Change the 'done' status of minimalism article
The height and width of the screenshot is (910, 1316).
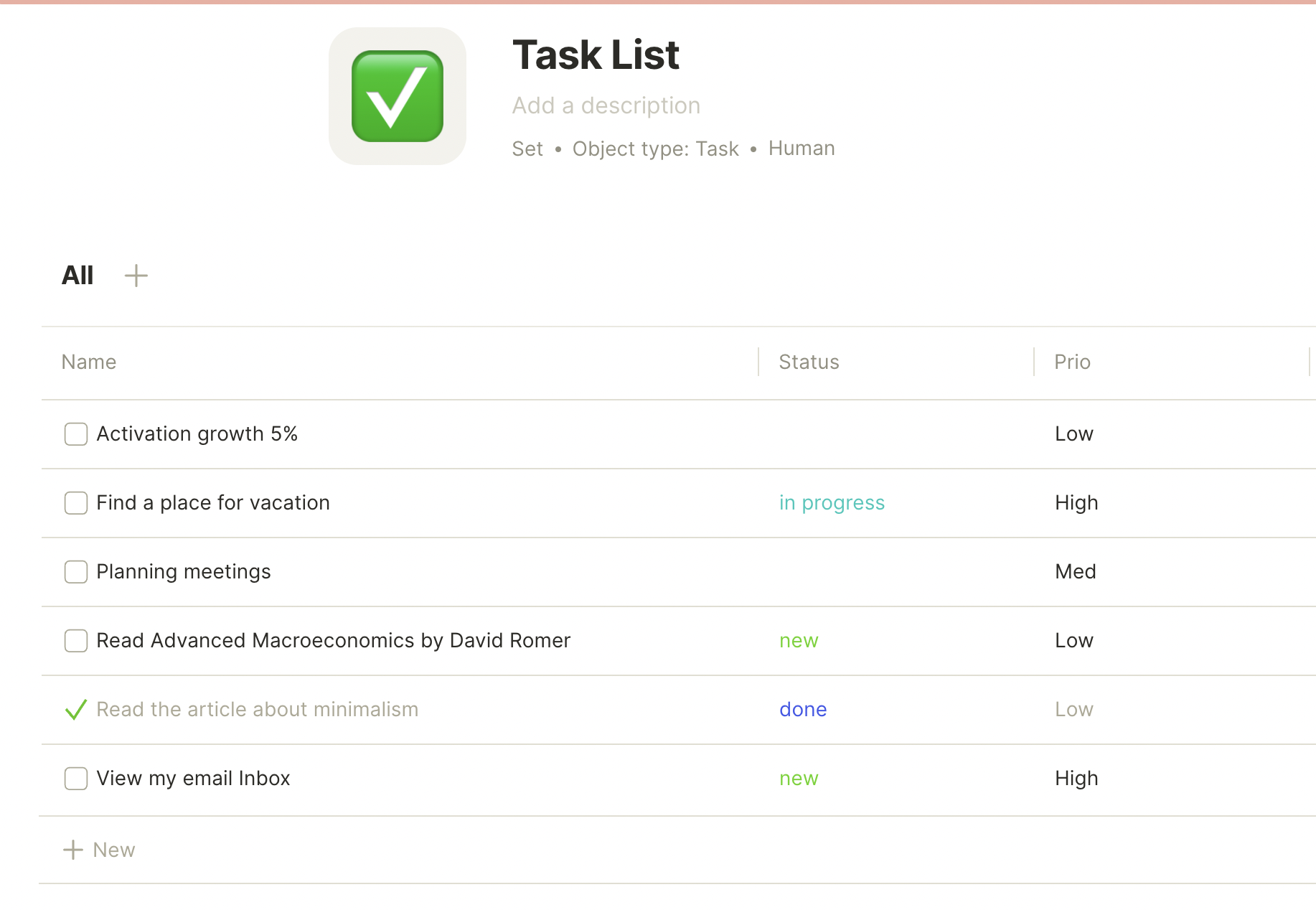tap(803, 709)
